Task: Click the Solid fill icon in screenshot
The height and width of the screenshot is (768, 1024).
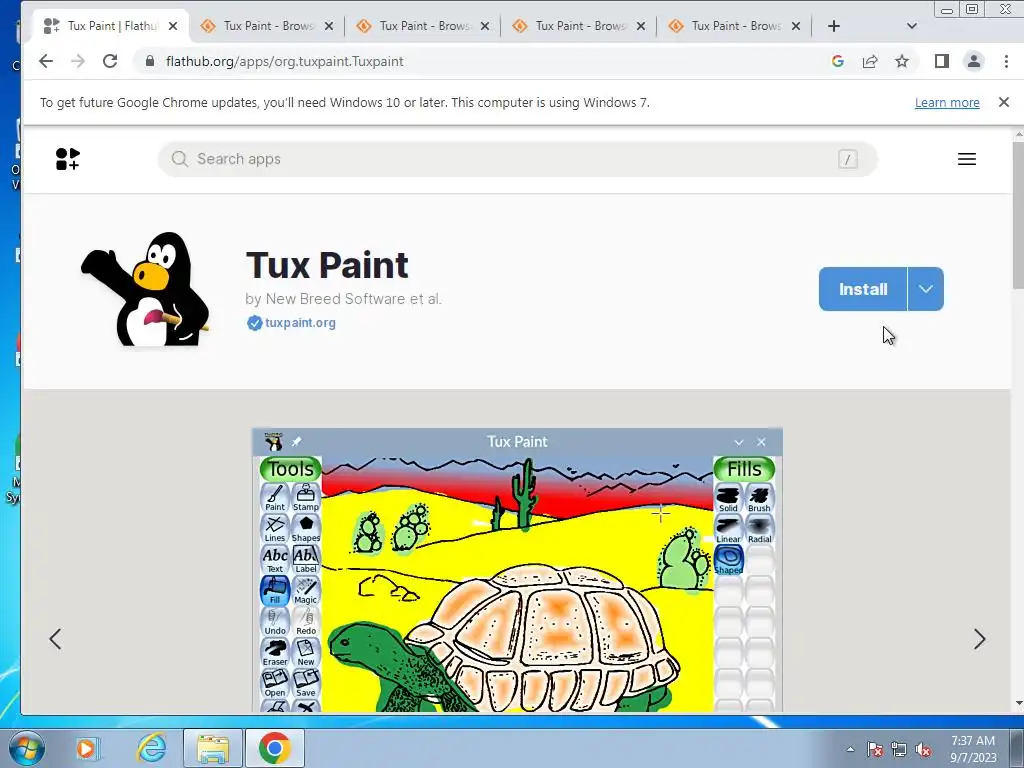Action: tap(728, 499)
